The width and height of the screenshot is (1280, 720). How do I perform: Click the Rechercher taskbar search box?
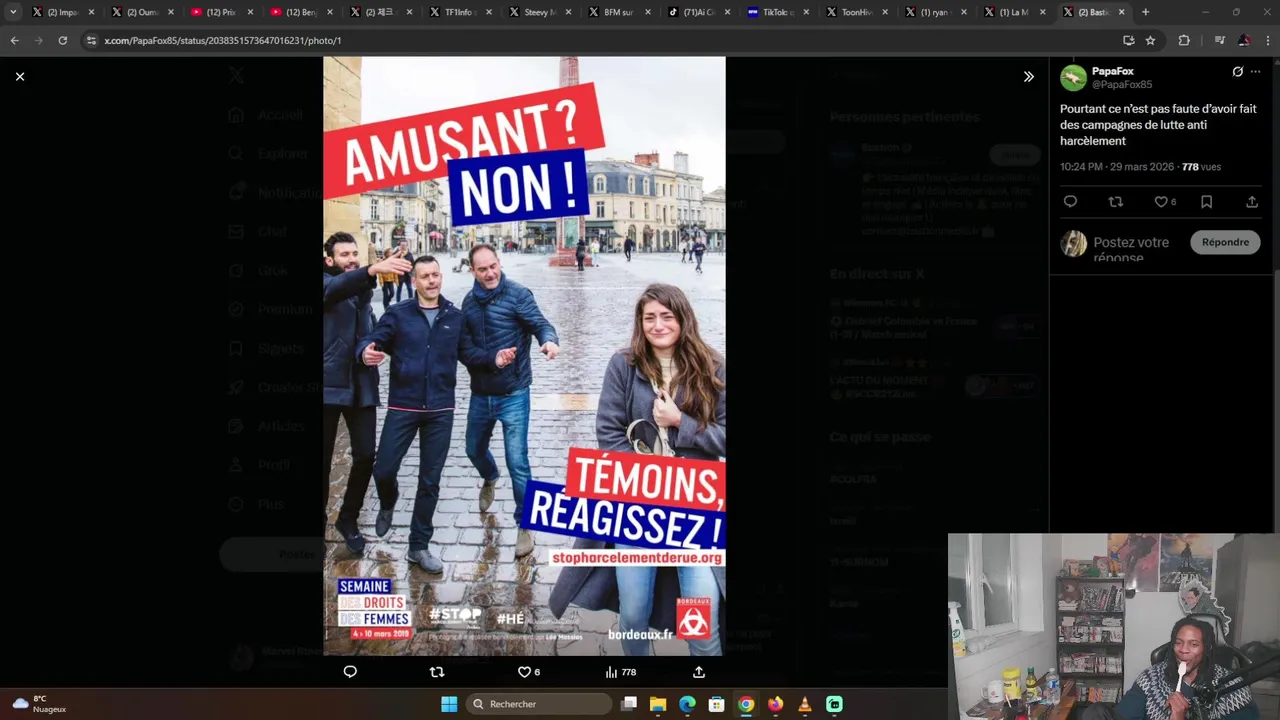click(x=539, y=704)
